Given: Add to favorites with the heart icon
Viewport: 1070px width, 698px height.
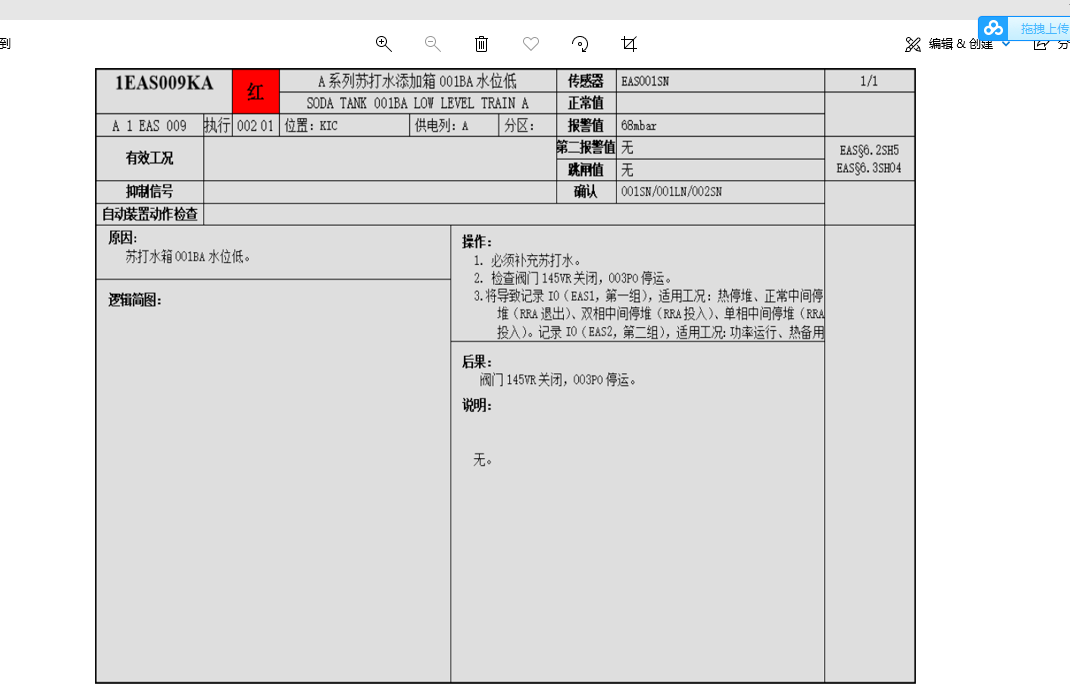Looking at the screenshot, I should click(x=531, y=43).
